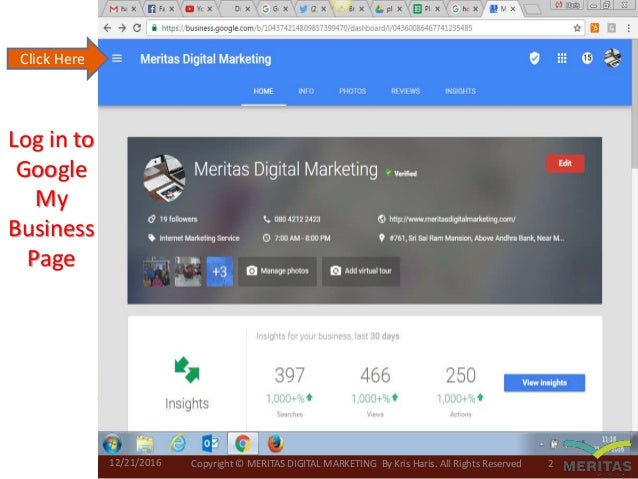Open the REVIEWS tab
This screenshot has width=638, height=479.
coord(405,91)
